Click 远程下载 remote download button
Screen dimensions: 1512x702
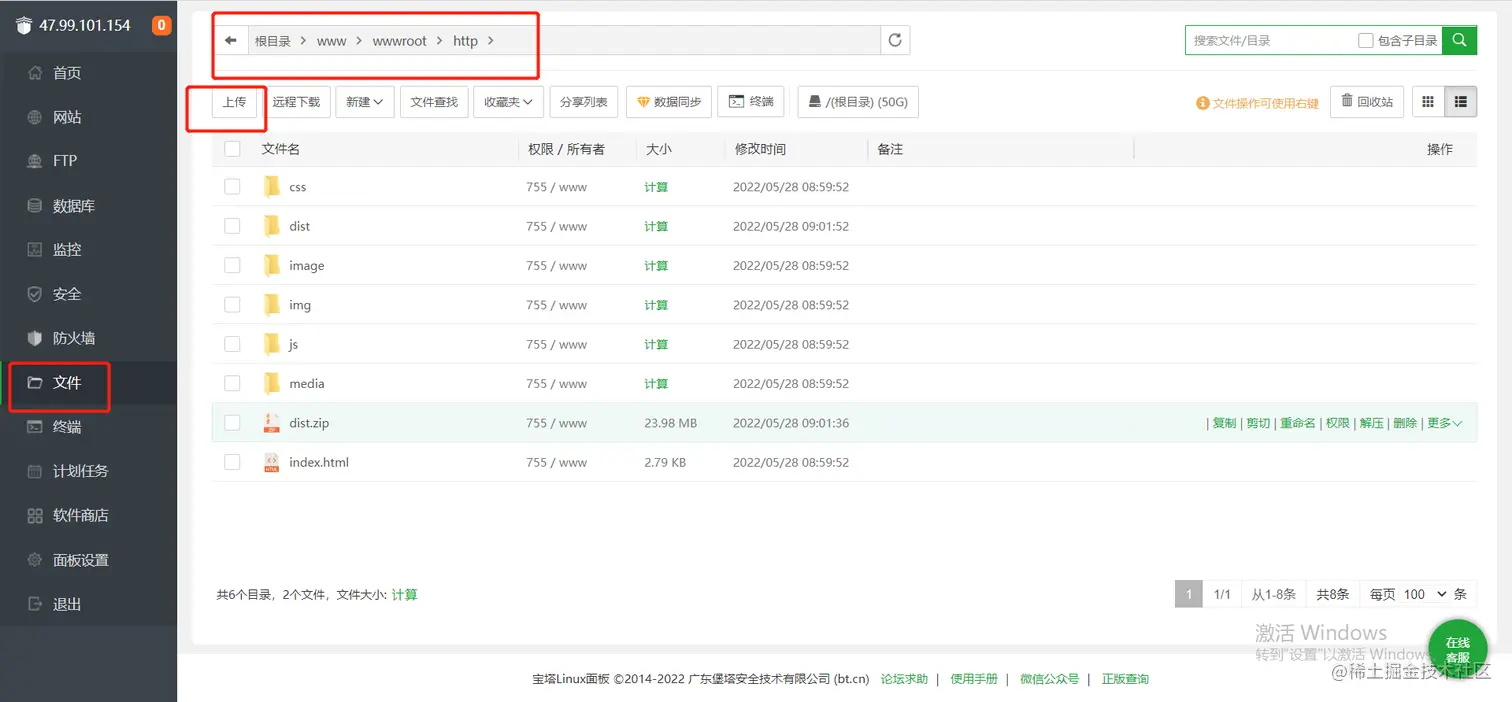[296, 102]
